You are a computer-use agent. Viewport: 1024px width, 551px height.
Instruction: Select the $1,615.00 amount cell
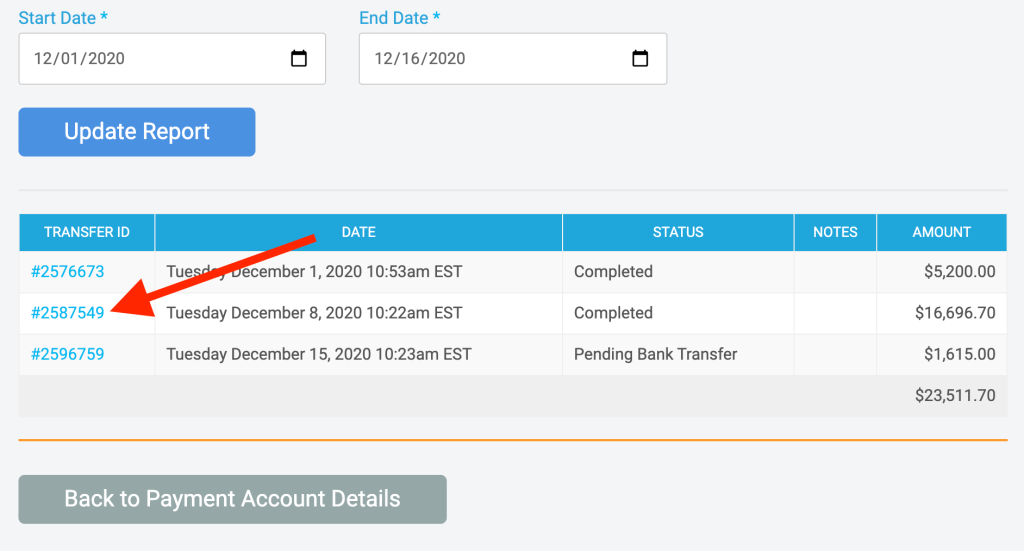tap(942, 354)
